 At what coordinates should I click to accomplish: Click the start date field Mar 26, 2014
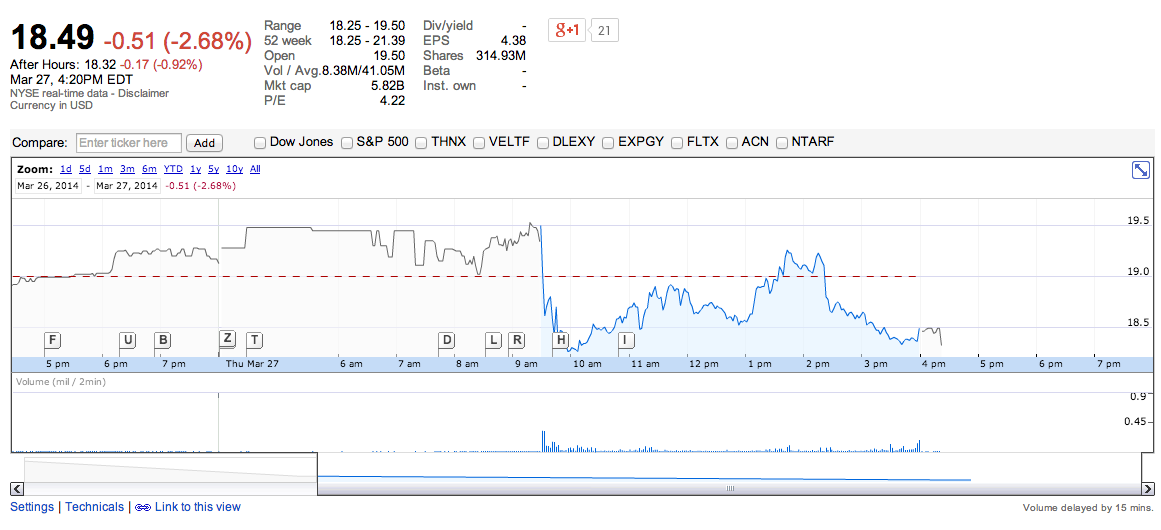pyautogui.click(x=49, y=186)
